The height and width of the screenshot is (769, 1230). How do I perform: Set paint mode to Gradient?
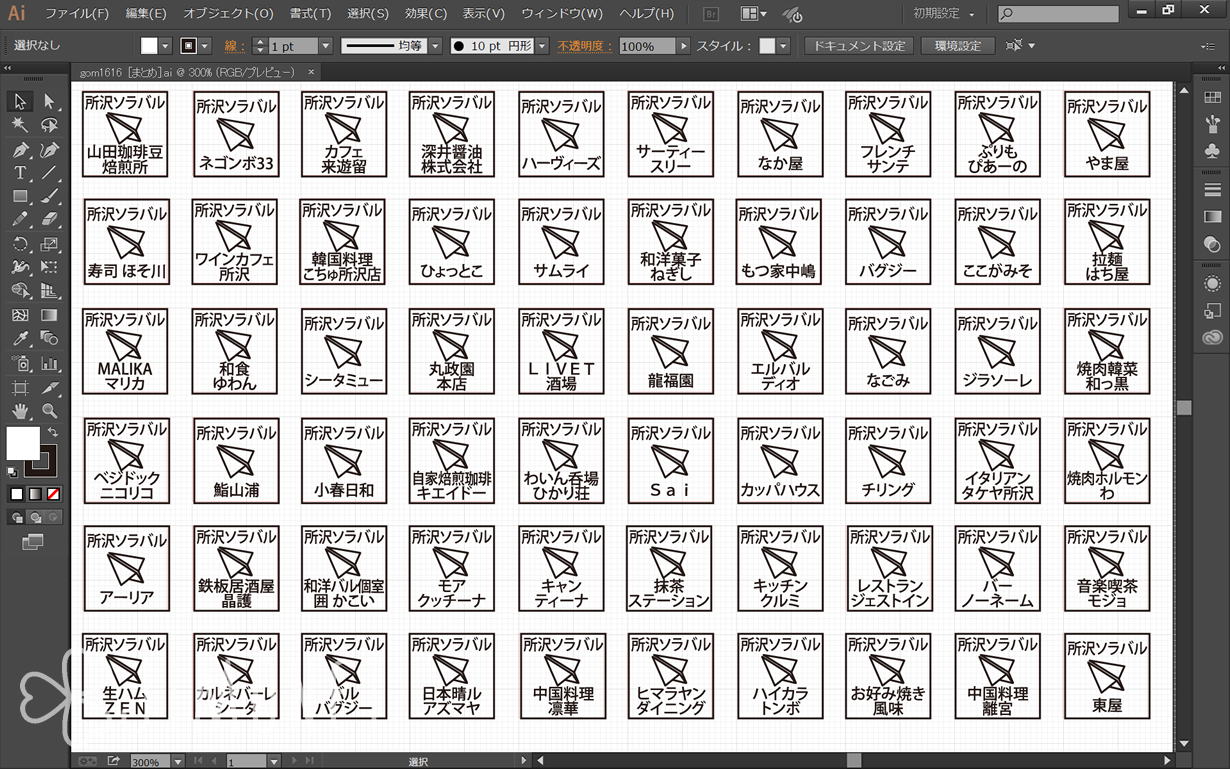point(35,494)
